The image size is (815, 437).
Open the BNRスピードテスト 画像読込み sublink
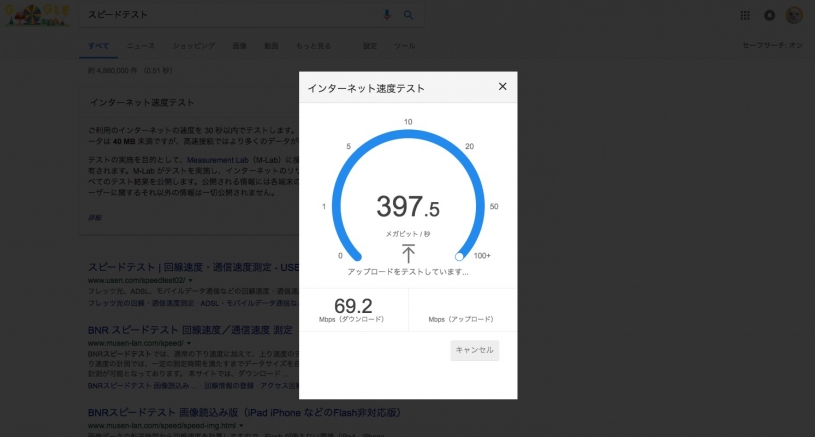pos(142,386)
